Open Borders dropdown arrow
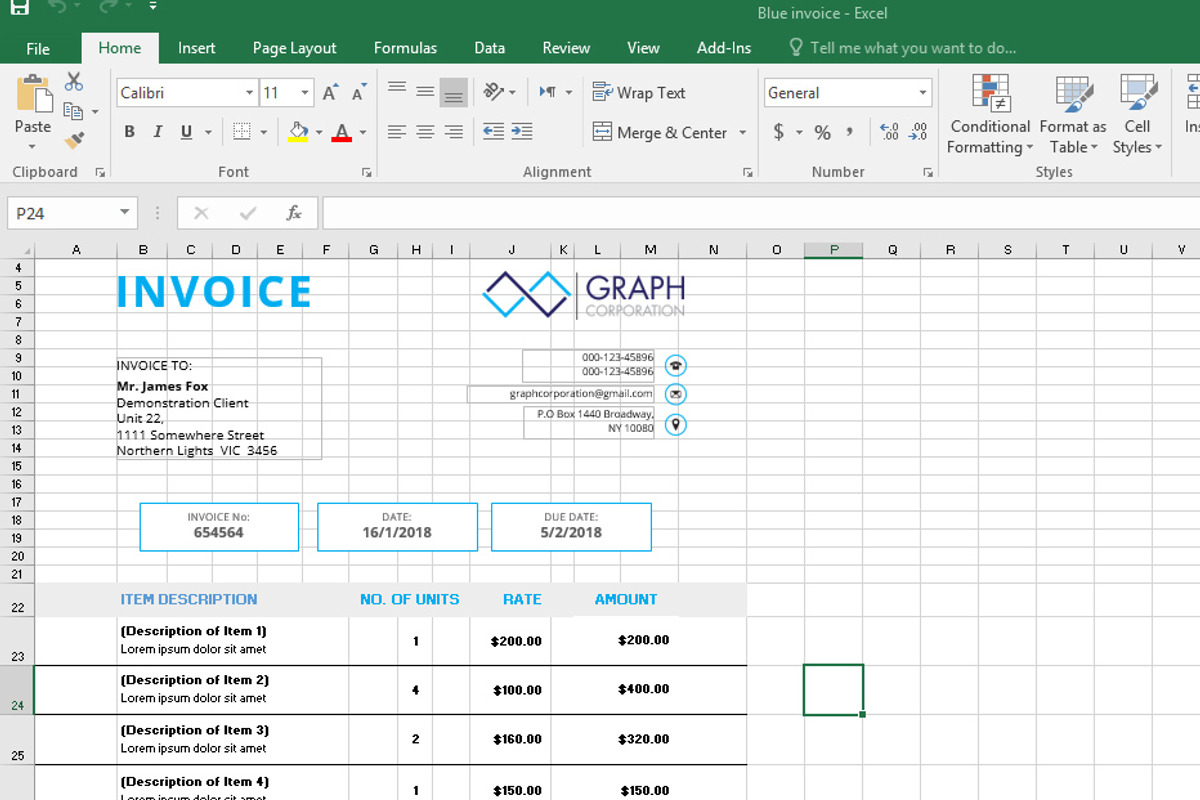1200x800 pixels. click(264, 132)
